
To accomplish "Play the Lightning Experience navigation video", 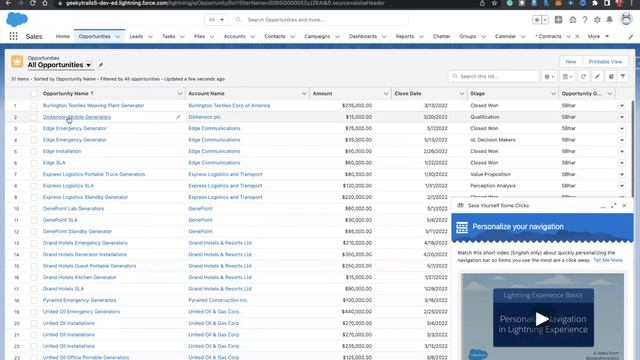I will click(x=542, y=319).
